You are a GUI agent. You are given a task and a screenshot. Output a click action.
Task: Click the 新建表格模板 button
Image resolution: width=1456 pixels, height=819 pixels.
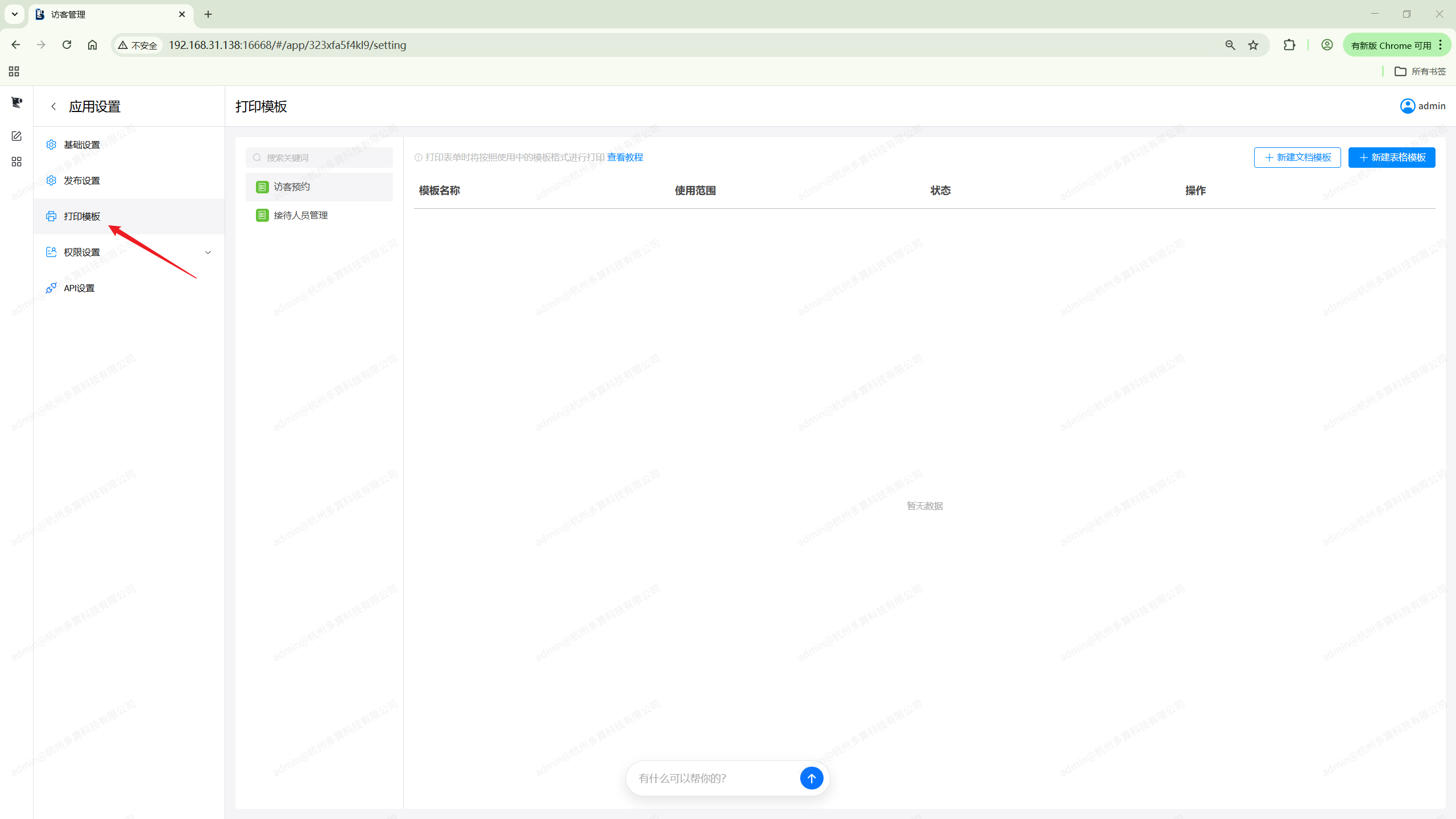tap(1391, 157)
